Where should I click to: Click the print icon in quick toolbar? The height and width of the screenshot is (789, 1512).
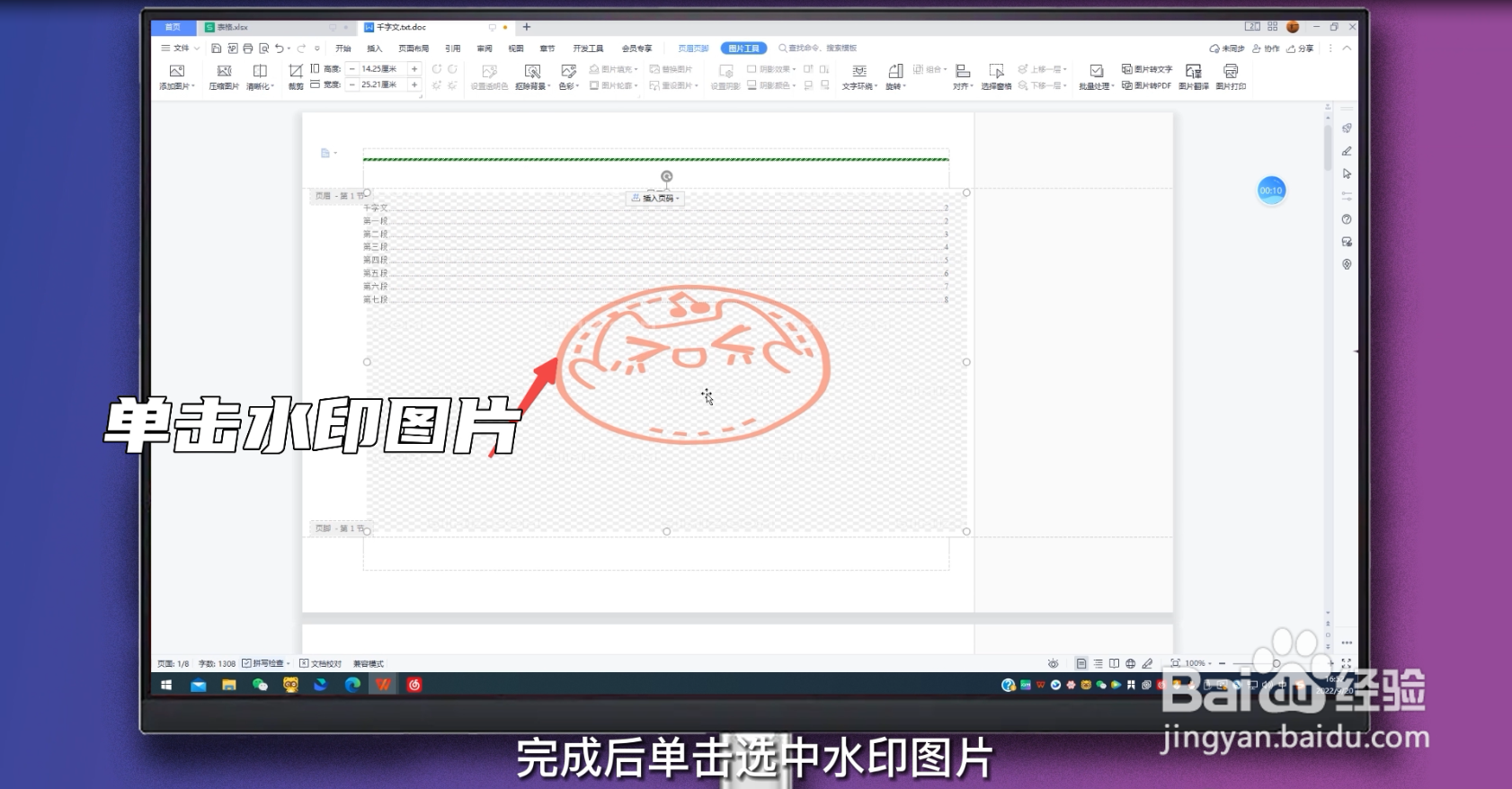pyautogui.click(x=248, y=49)
